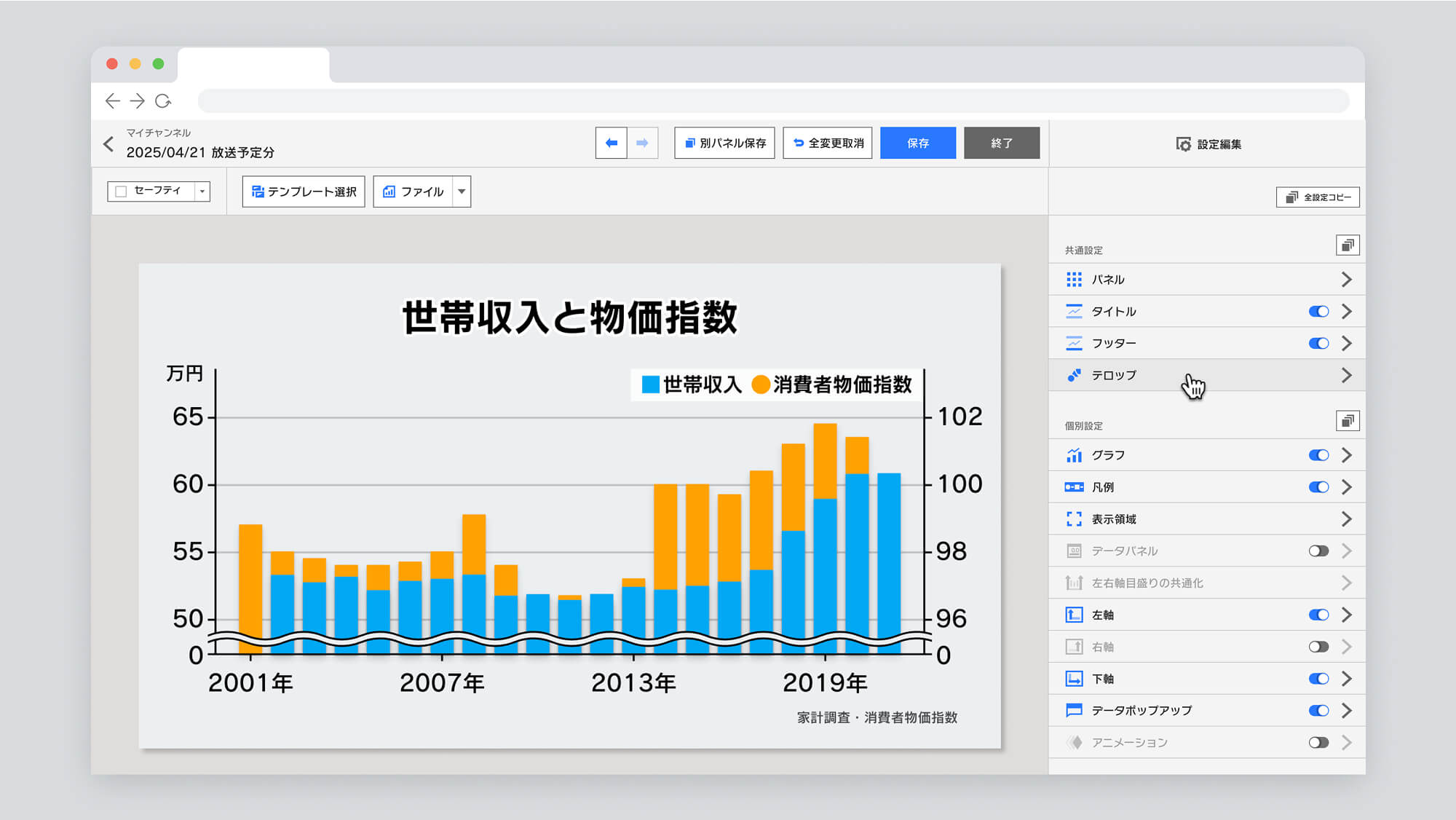This screenshot has width=1456, height=820.
Task: Click the 全変更取消 button
Action: (828, 143)
